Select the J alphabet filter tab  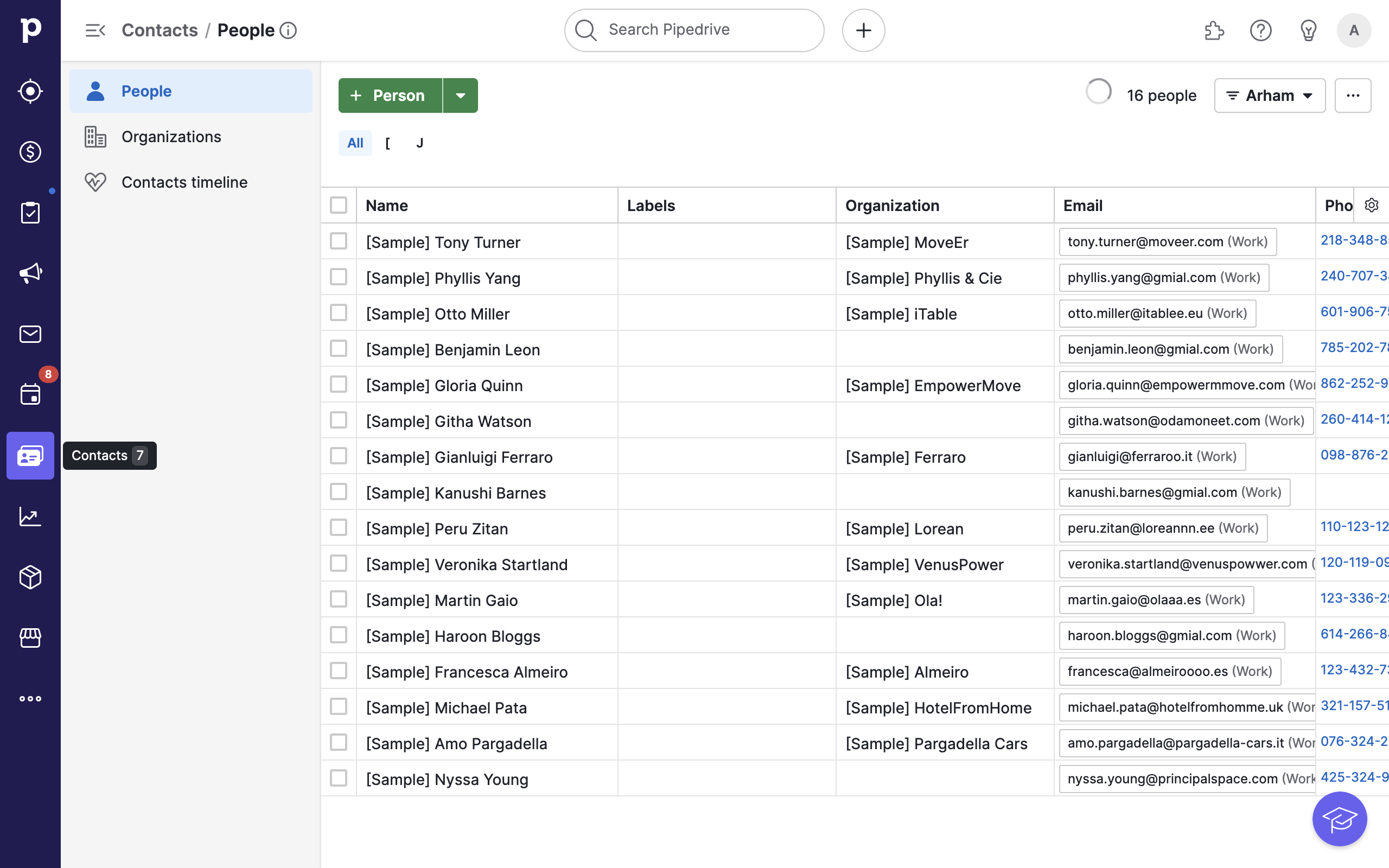pos(419,143)
